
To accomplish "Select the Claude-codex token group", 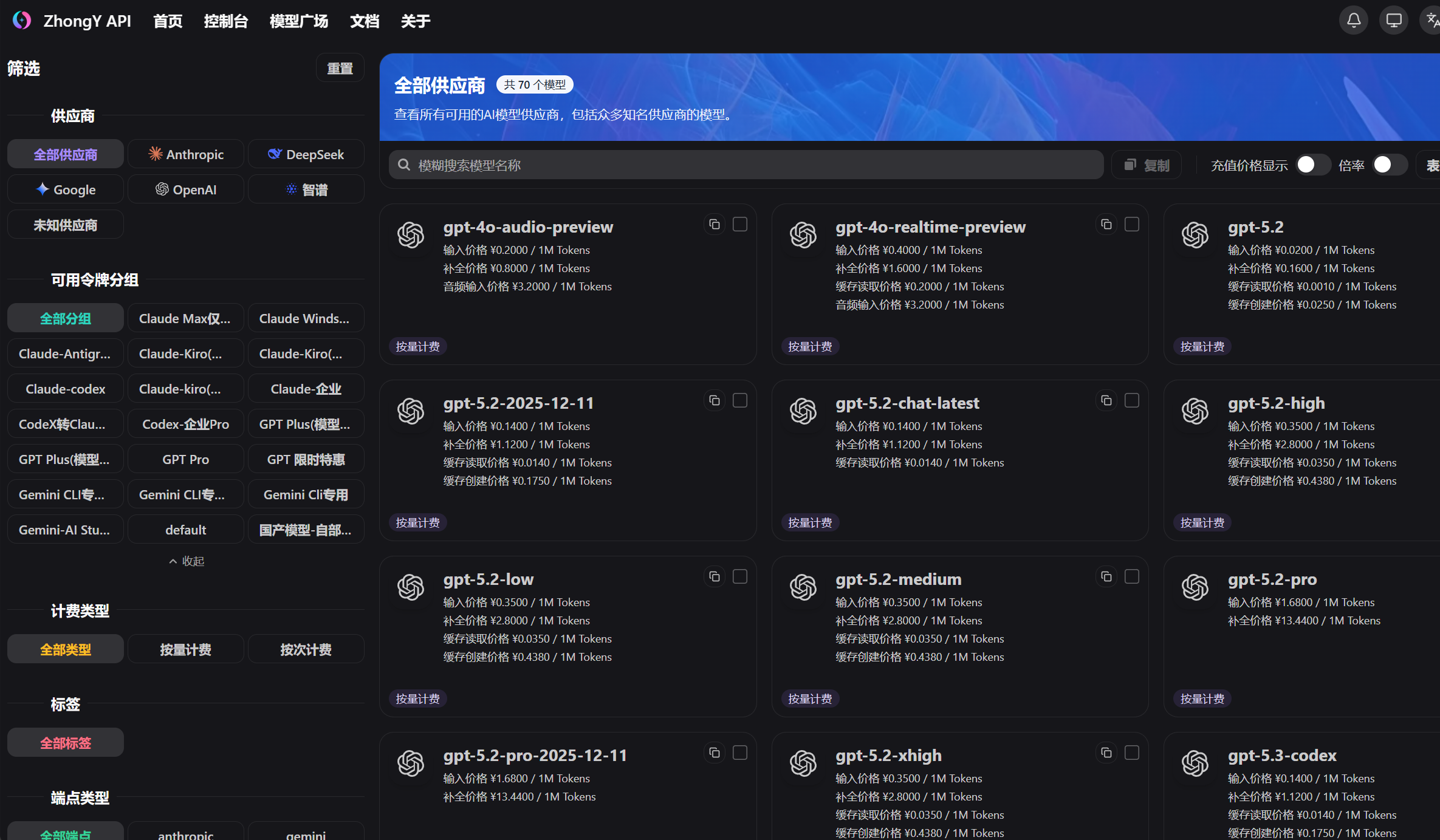I will point(66,389).
